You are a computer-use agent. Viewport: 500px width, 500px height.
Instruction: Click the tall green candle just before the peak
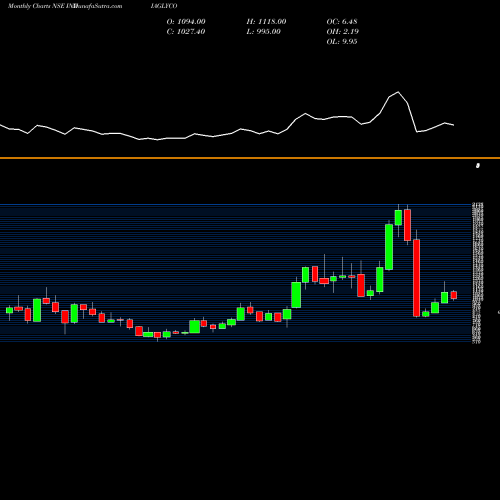(389, 247)
